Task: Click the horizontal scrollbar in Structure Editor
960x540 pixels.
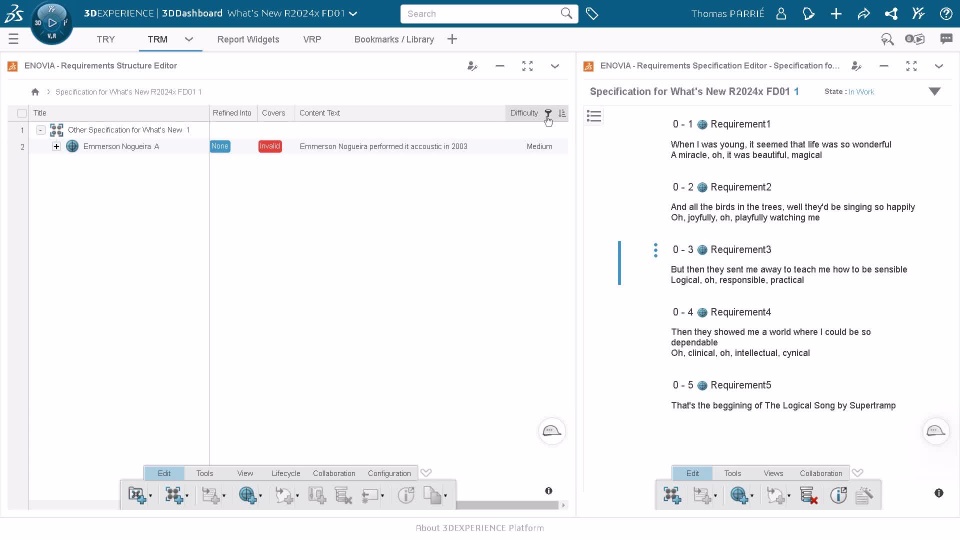Action: (507, 505)
